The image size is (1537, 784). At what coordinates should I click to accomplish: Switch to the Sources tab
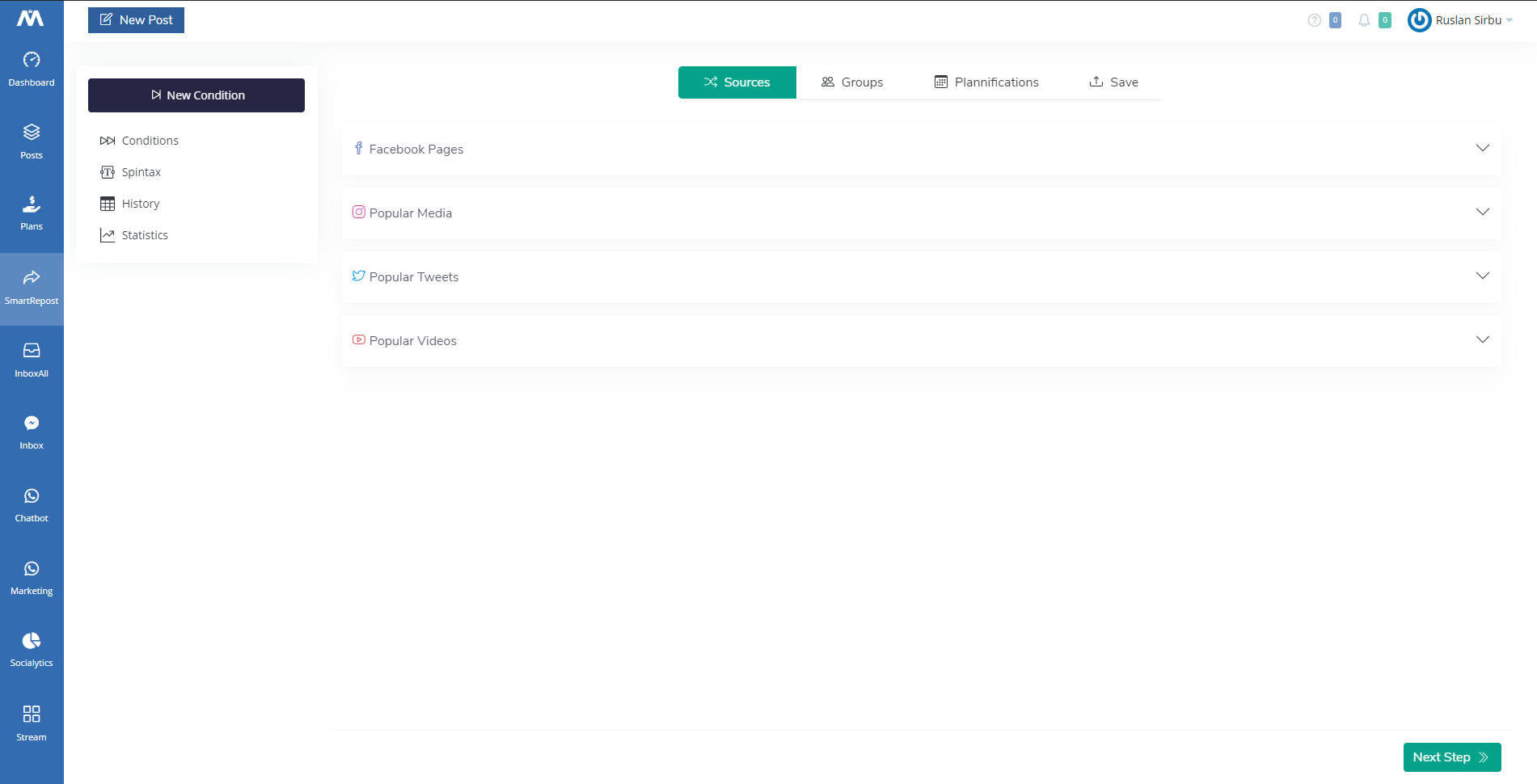737,82
